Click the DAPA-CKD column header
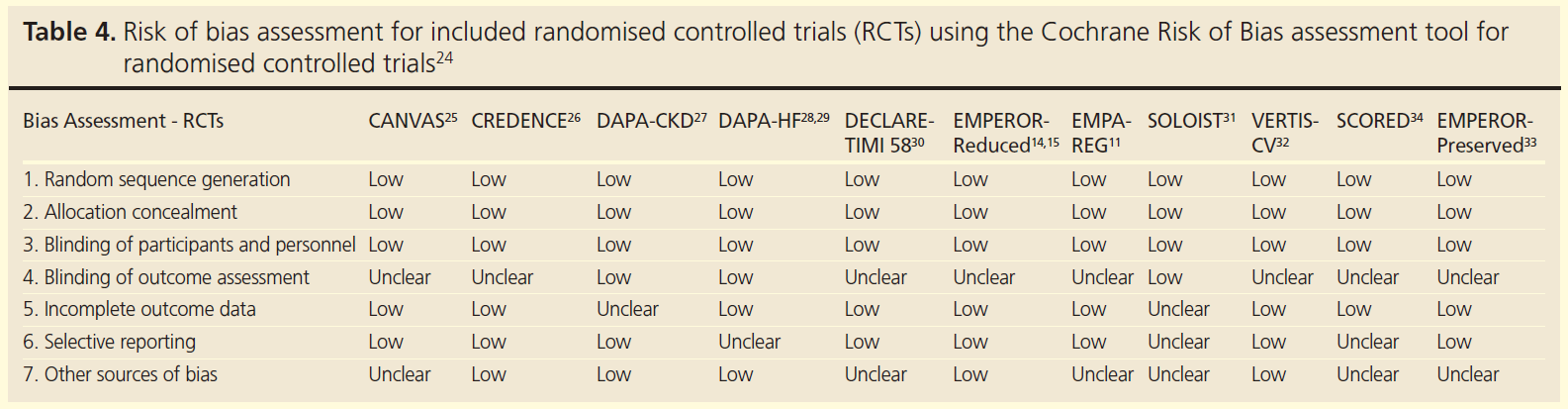Viewport: 1568px width, 409px height. 650,122
